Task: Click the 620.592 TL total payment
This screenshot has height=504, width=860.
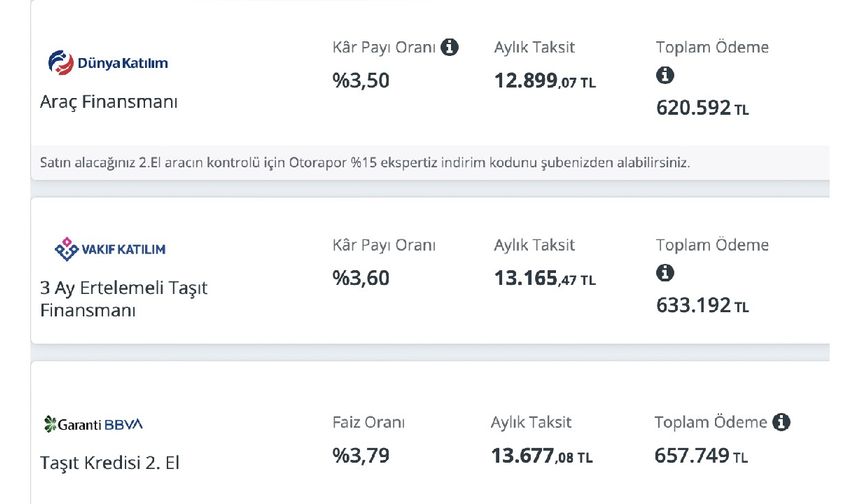Action: click(702, 108)
